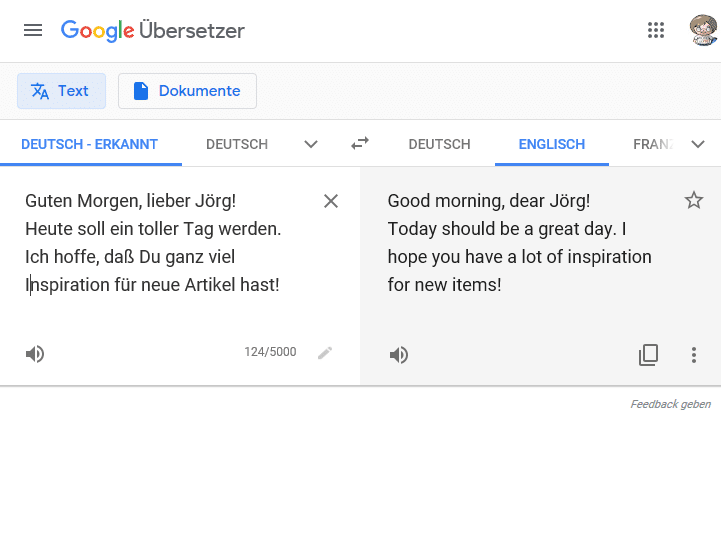Viewport: 721px width, 538px height.
Task: Click the English translated text output
Action: 520,243
